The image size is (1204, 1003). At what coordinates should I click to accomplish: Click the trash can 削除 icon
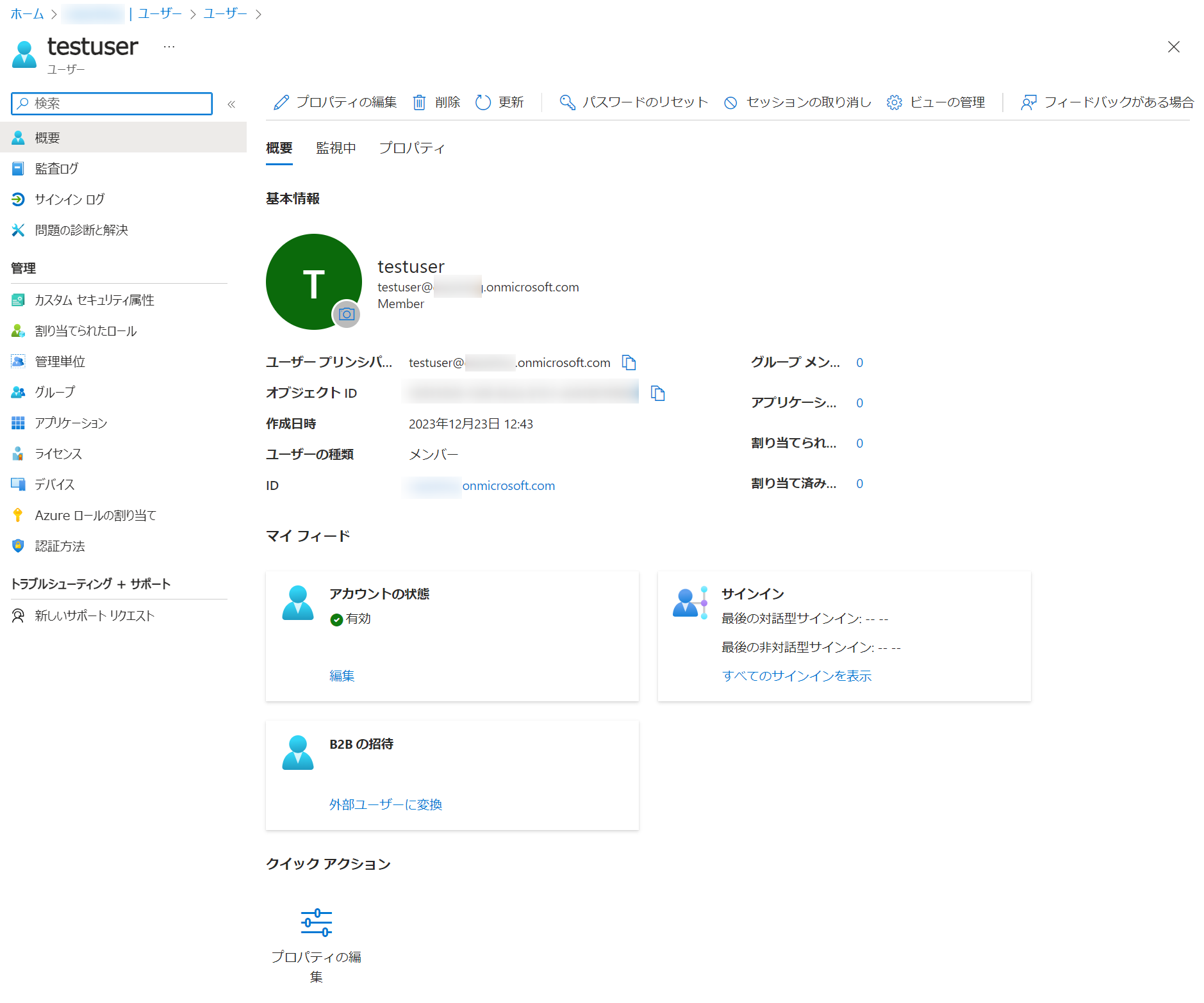[419, 102]
